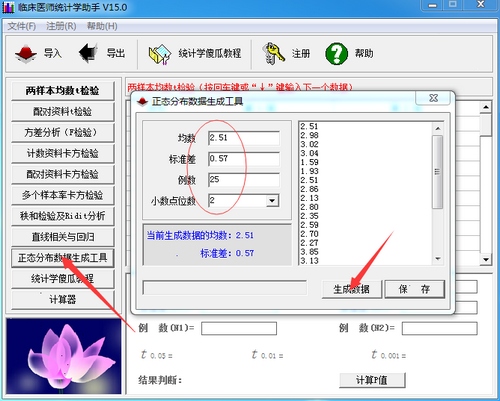Select the value 2.70 in the list

tap(309, 234)
